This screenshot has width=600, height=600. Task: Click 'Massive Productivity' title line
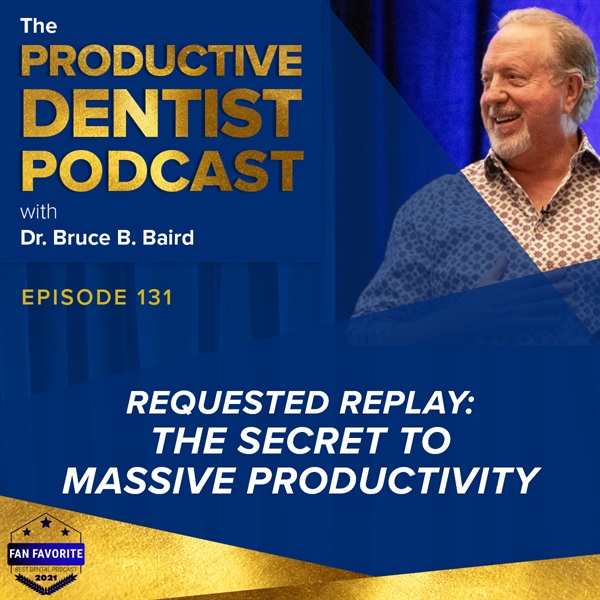tap(301, 481)
